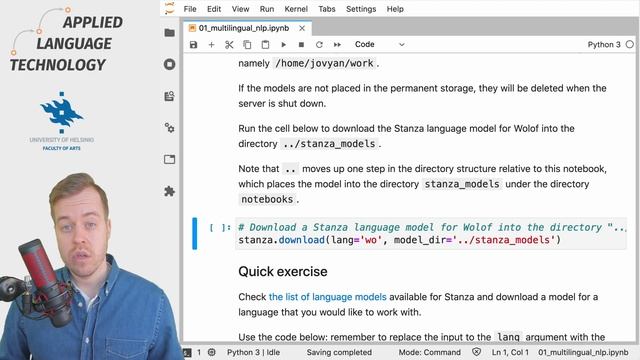Open the View menu
This screenshot has width=640, height=360.
pos(240,9)
